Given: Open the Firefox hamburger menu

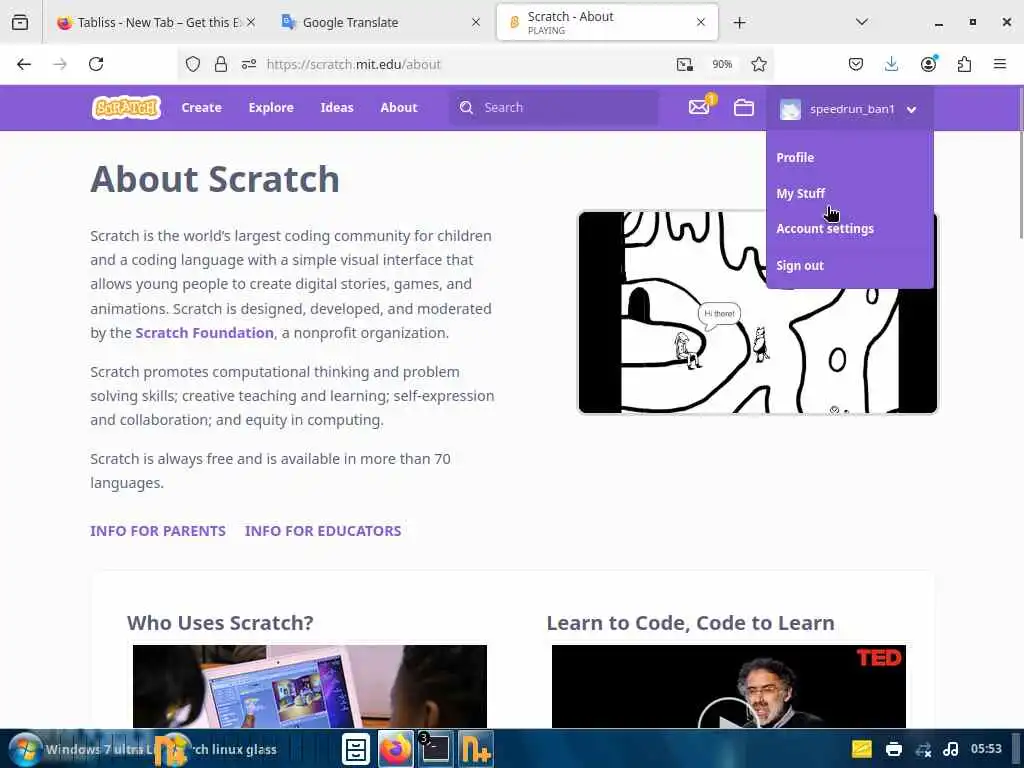Looking at the screenshot, I should (x=999, y=64).
